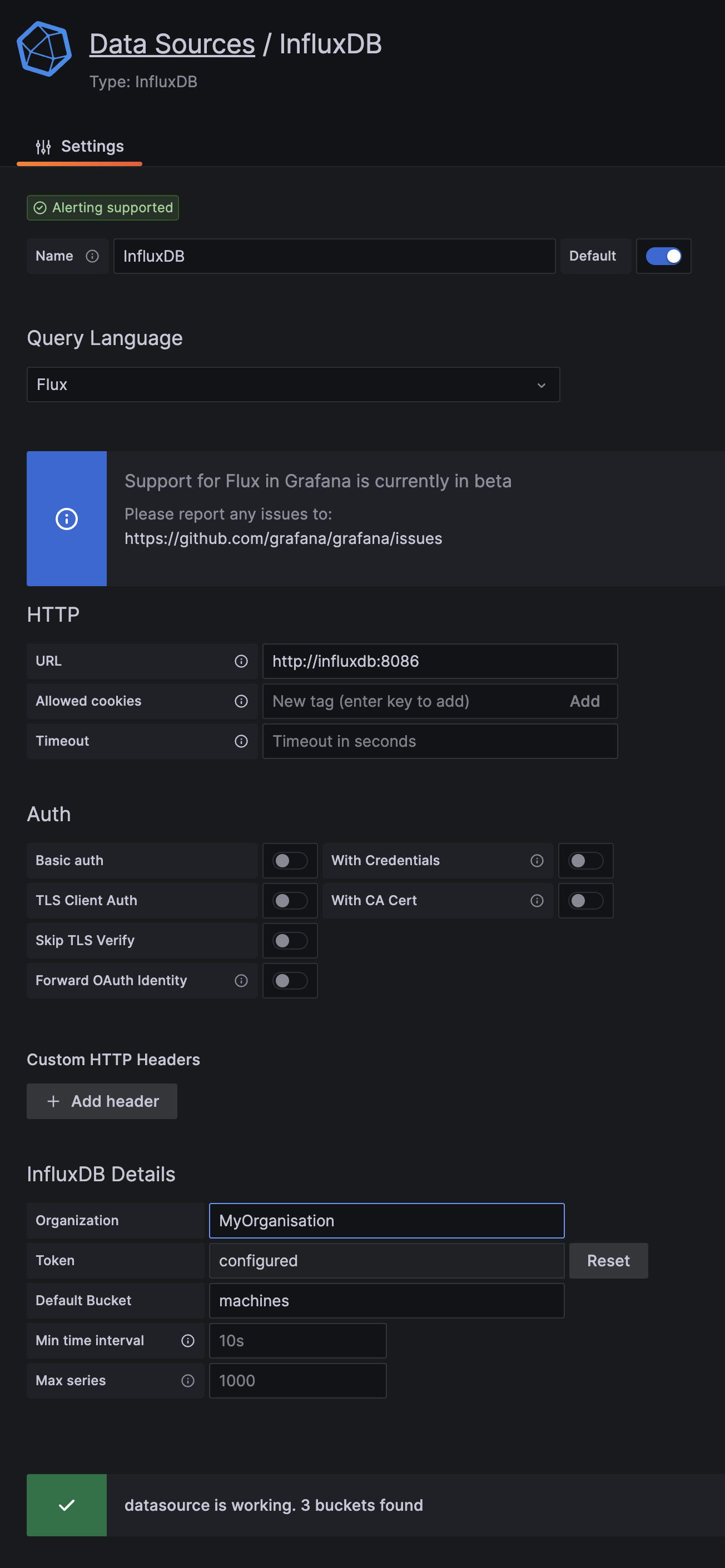This screenshot has width=725, height=1568.
Task: Click the Name field info icon
Action: (x=92, y=256)
